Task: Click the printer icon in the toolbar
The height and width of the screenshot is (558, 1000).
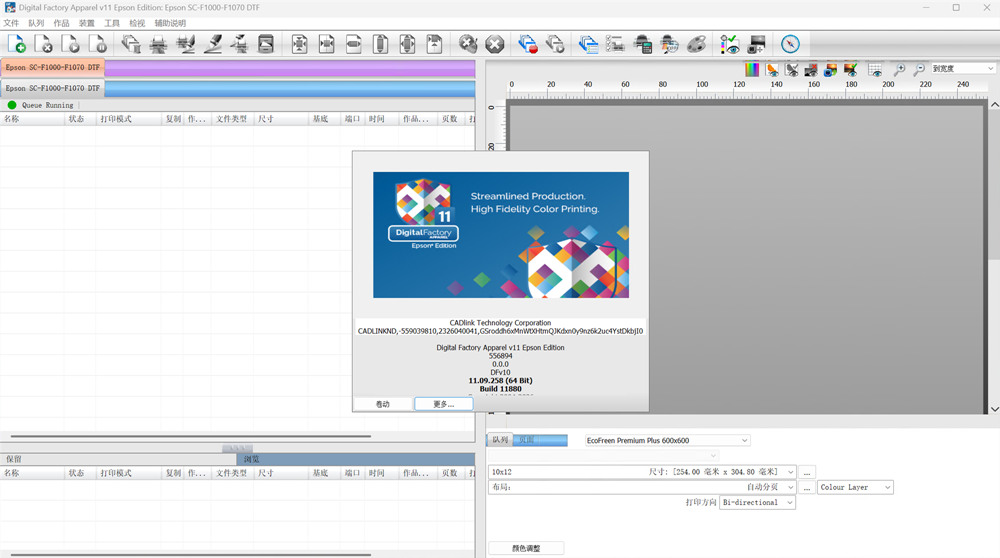Action: (158, 44)
